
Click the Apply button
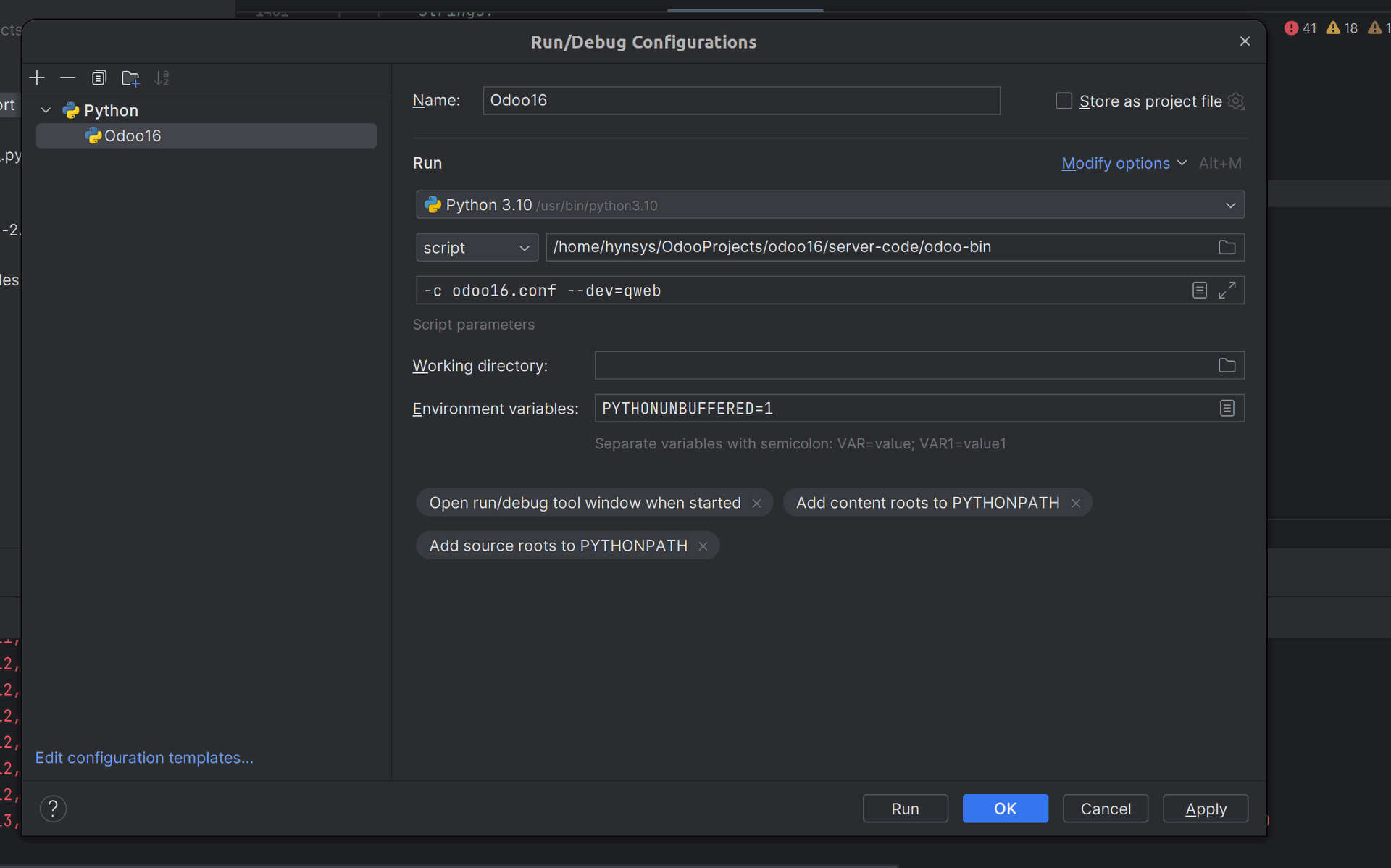pyautogui.click(x=1206, y=809)
